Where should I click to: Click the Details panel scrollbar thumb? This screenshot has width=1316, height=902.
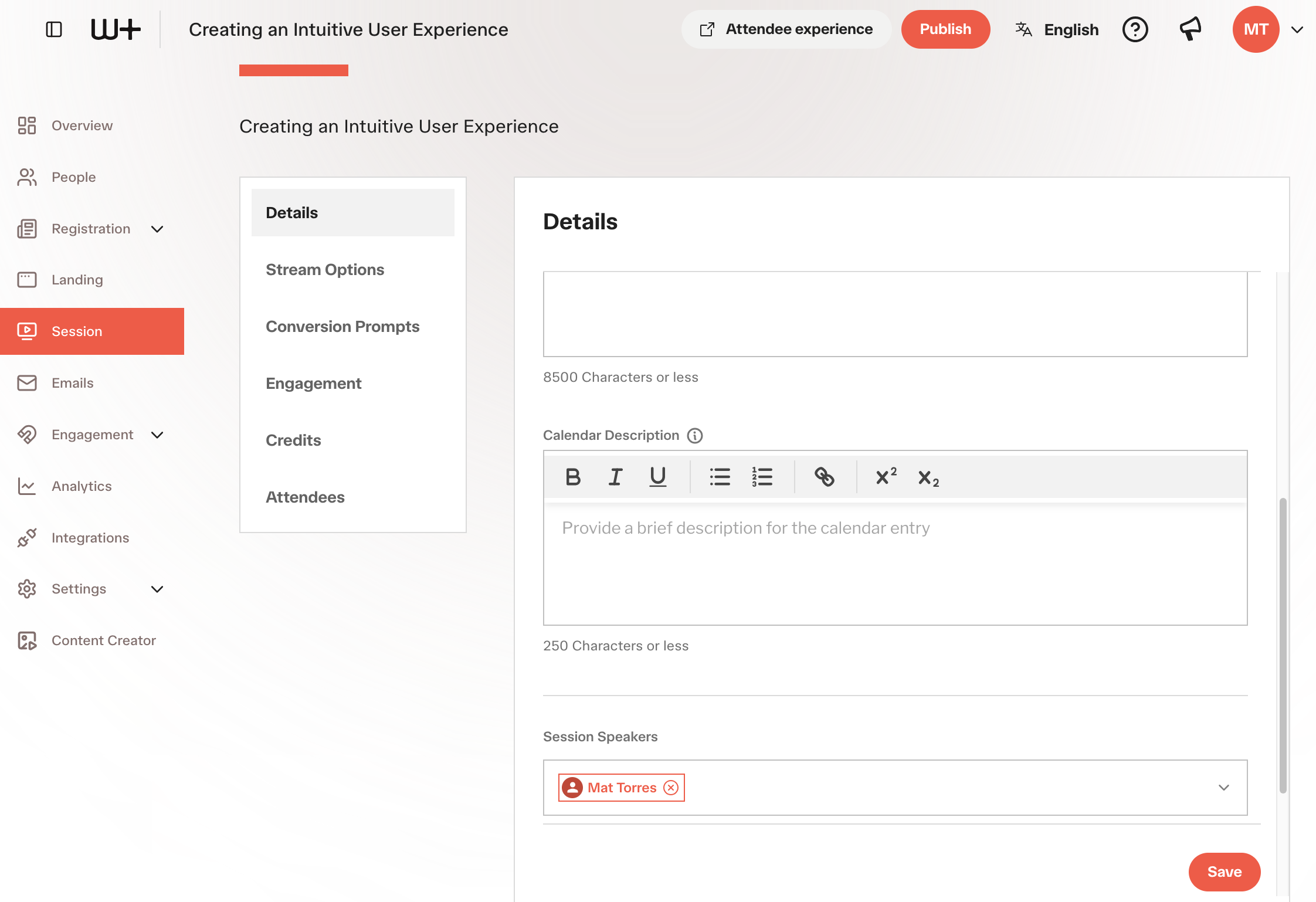(1283, 645)
